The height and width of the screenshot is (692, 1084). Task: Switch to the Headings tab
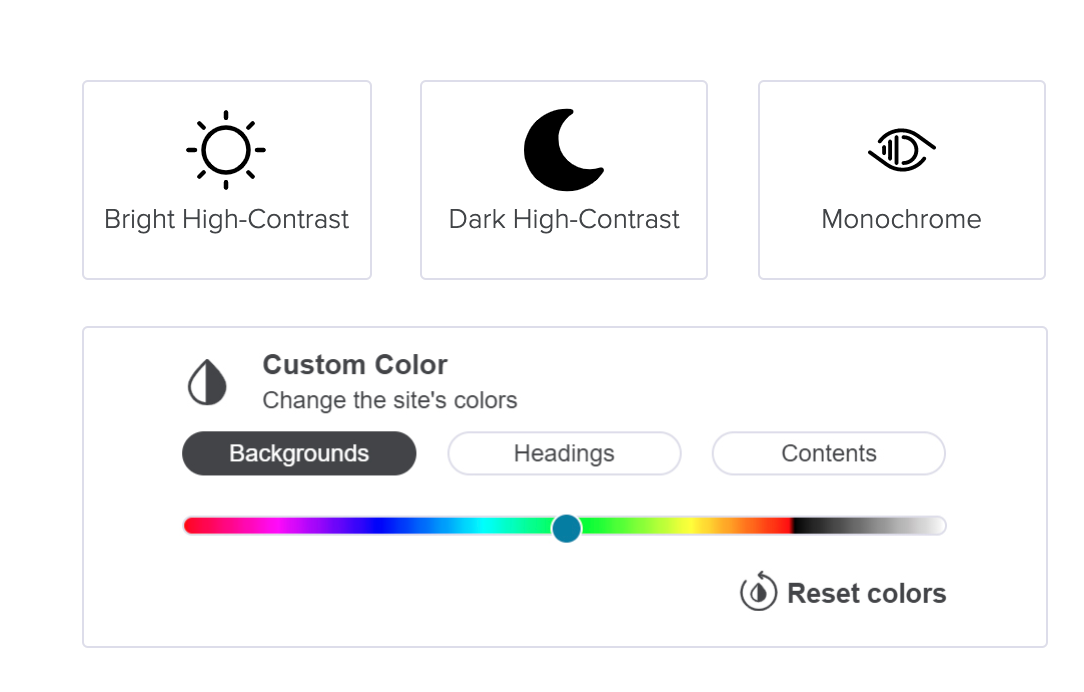click(x=564, y=453)
